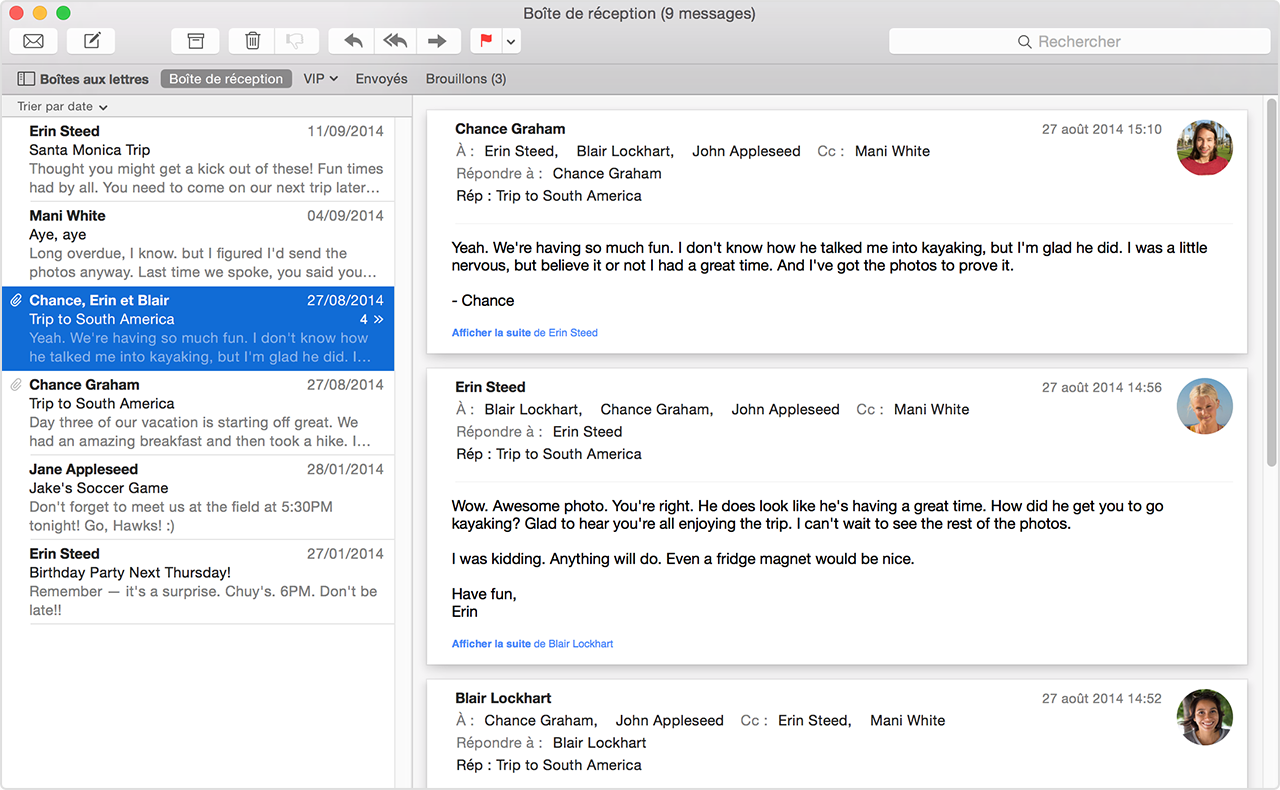
Task: Forward the selected message
Action: 438,41
